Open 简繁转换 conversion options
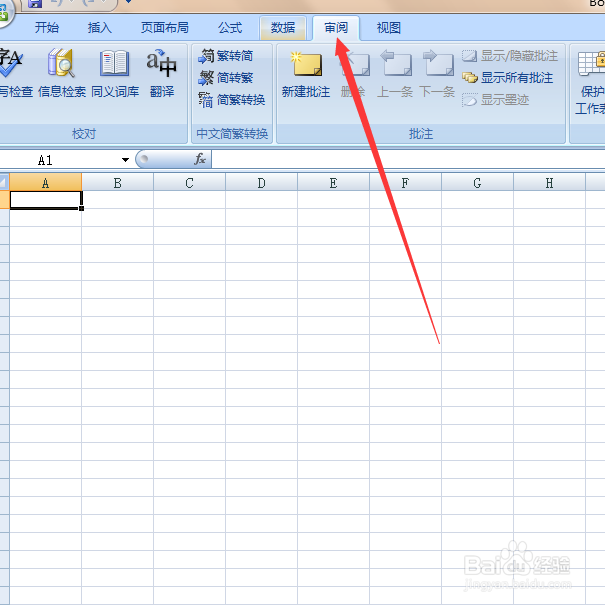 coord(232,100)
